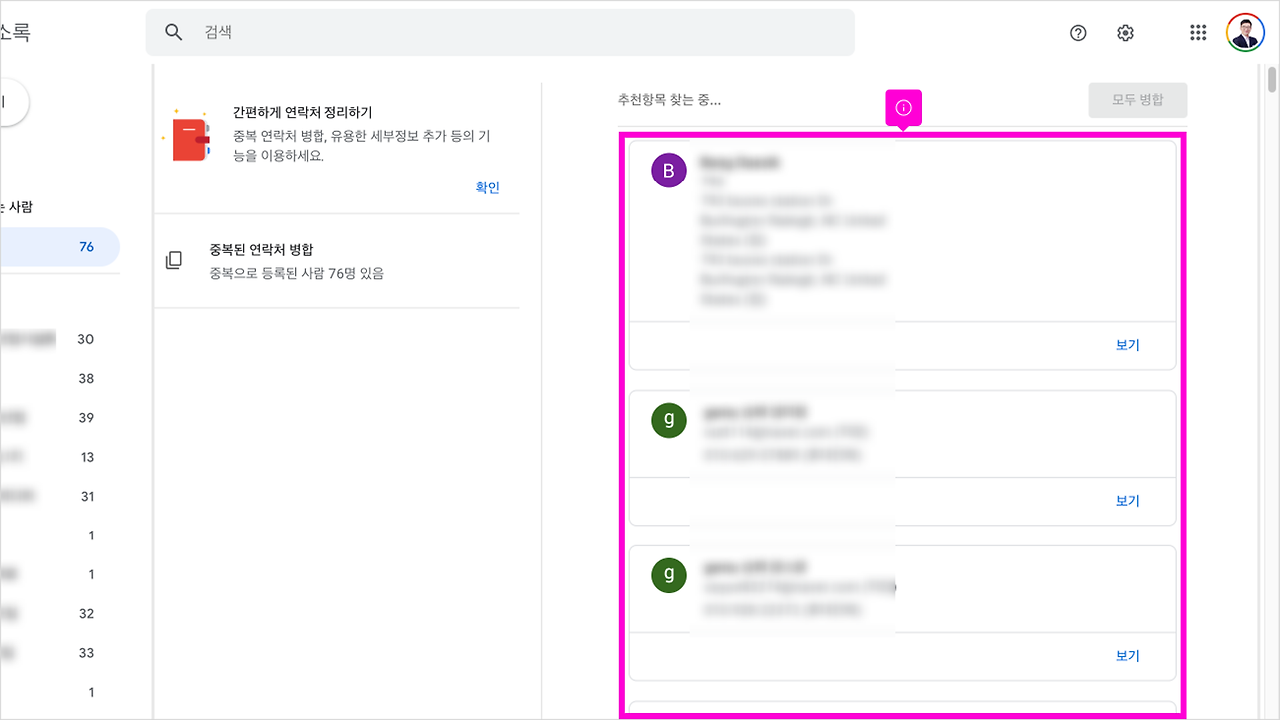The image size is (1280, 720).
Task: Open 보기 for the second duplicate suggestion
Action: tap(1127, 500)
